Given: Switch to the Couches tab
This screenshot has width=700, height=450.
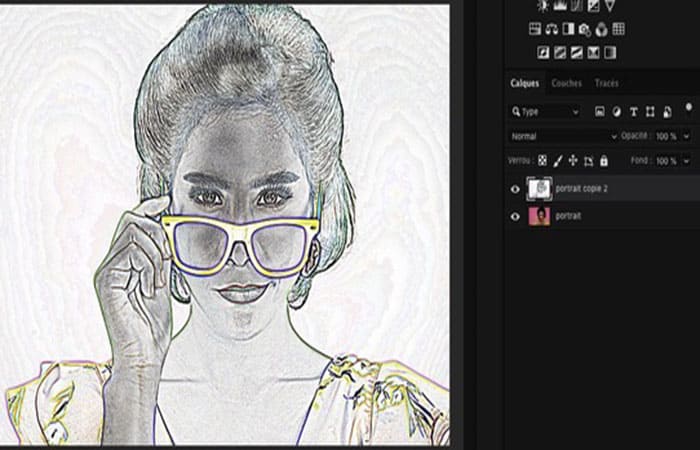Looking at the screenshot, I should pos(567,83).
